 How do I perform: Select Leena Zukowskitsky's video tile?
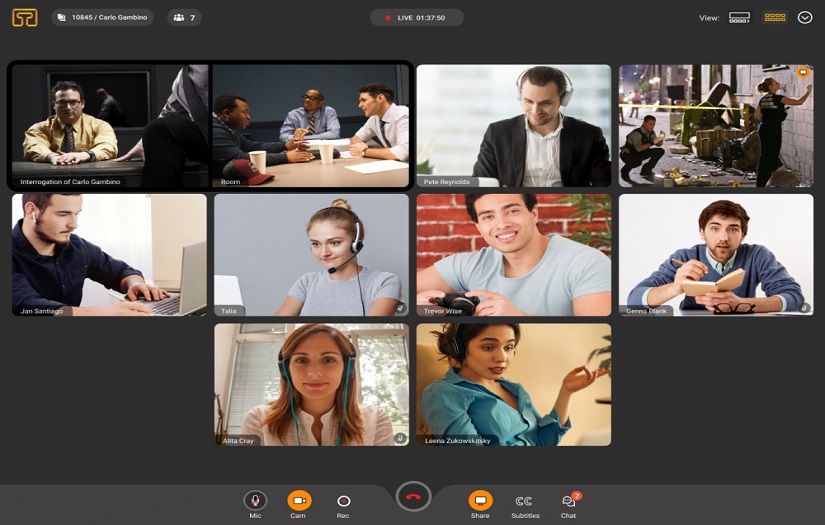click(x=514, y=385)
